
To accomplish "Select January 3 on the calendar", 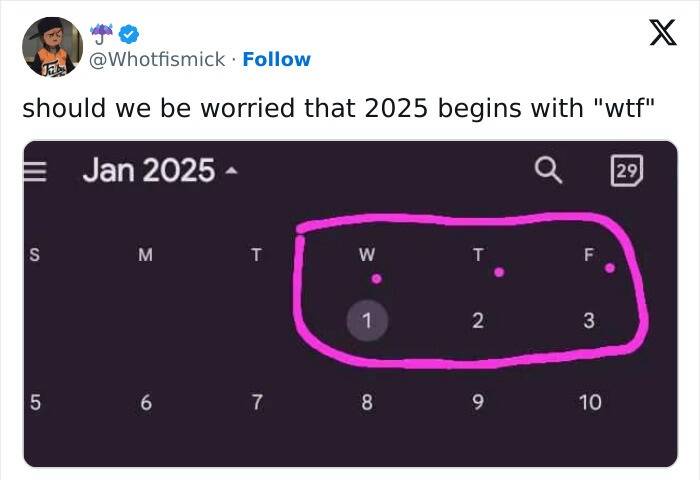I will [588, 321].
